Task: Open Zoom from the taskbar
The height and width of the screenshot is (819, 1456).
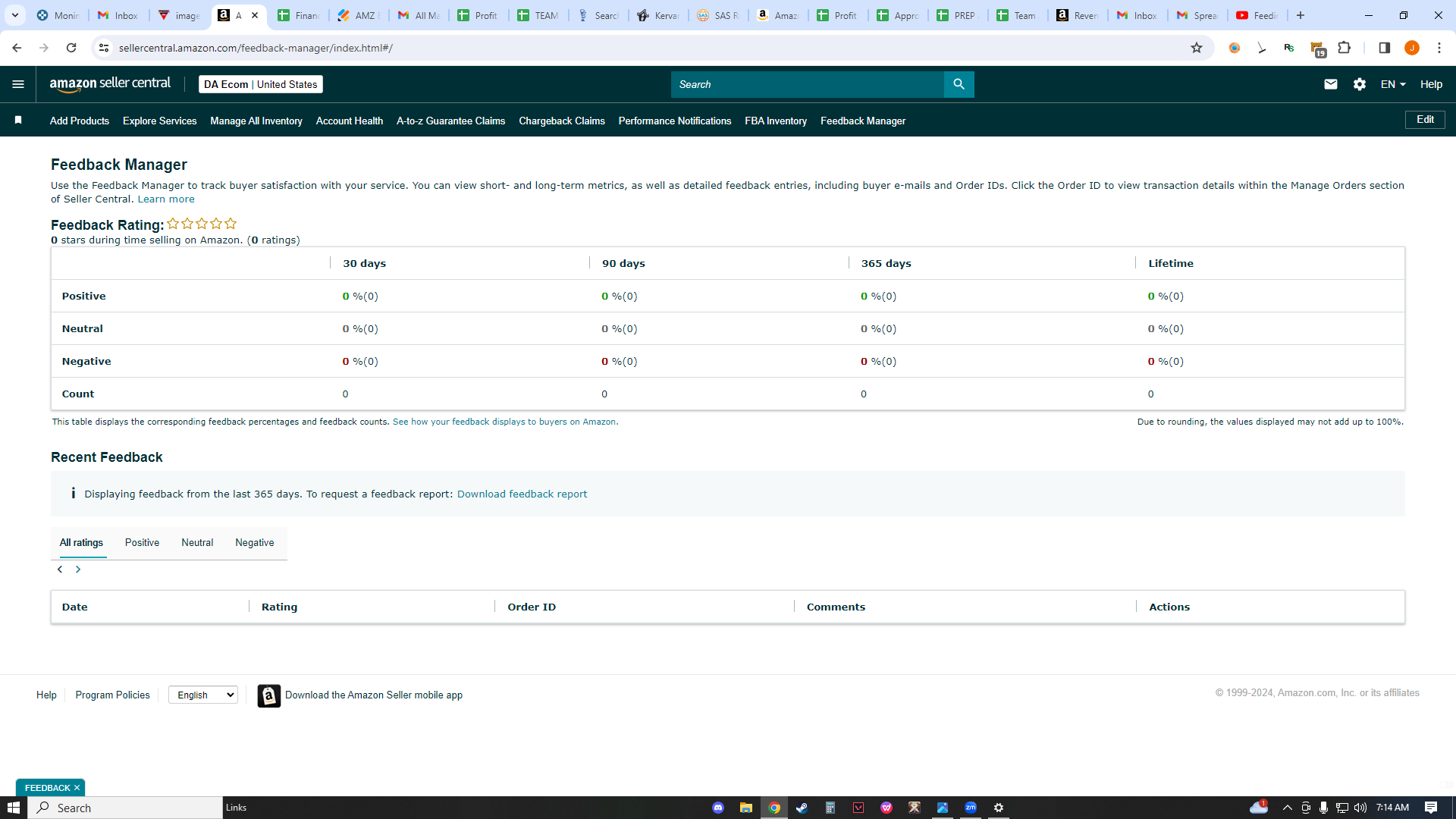Action: pos(971,808)
